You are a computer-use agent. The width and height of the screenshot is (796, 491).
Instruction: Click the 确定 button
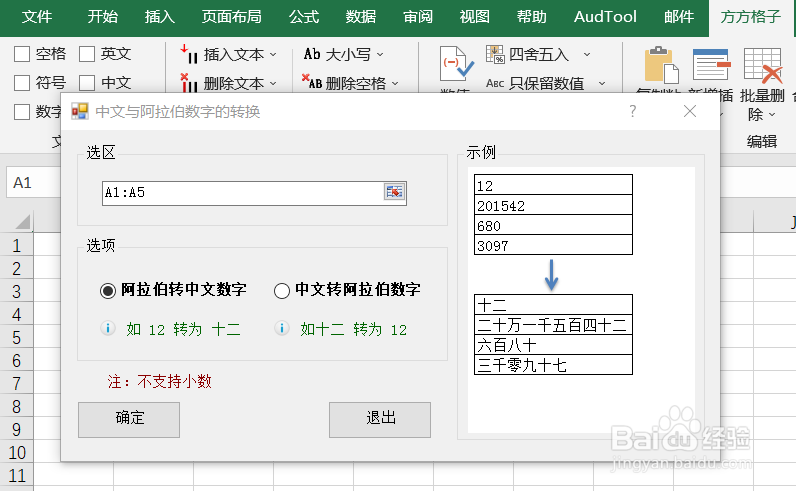[x=129, y=420]
